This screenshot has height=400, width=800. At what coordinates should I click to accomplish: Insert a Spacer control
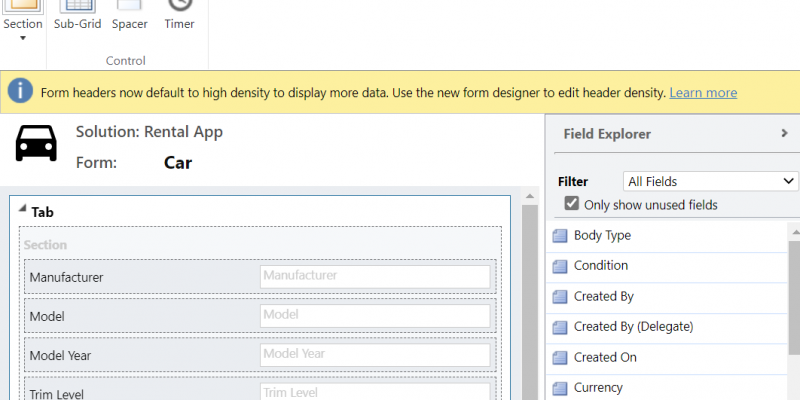[130, 15]
